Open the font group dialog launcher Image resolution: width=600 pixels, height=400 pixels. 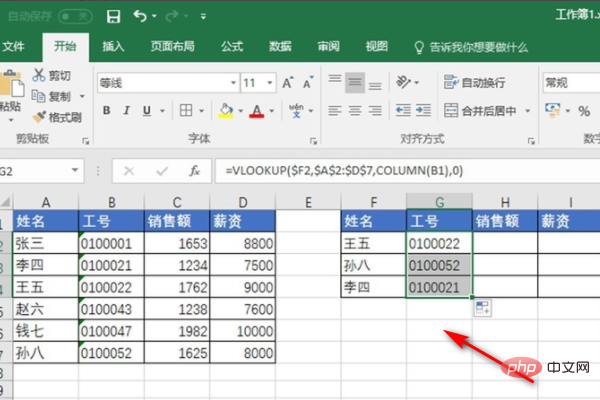point(313,142)
